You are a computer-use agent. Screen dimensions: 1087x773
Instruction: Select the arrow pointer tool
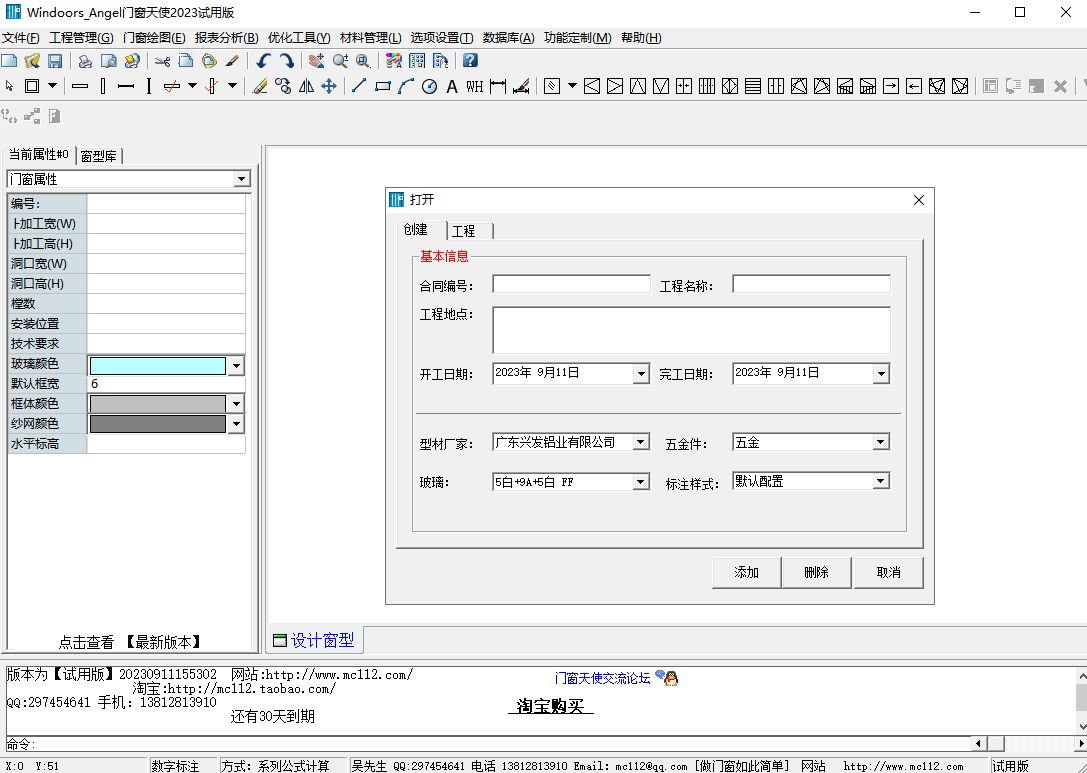[9, 86]
